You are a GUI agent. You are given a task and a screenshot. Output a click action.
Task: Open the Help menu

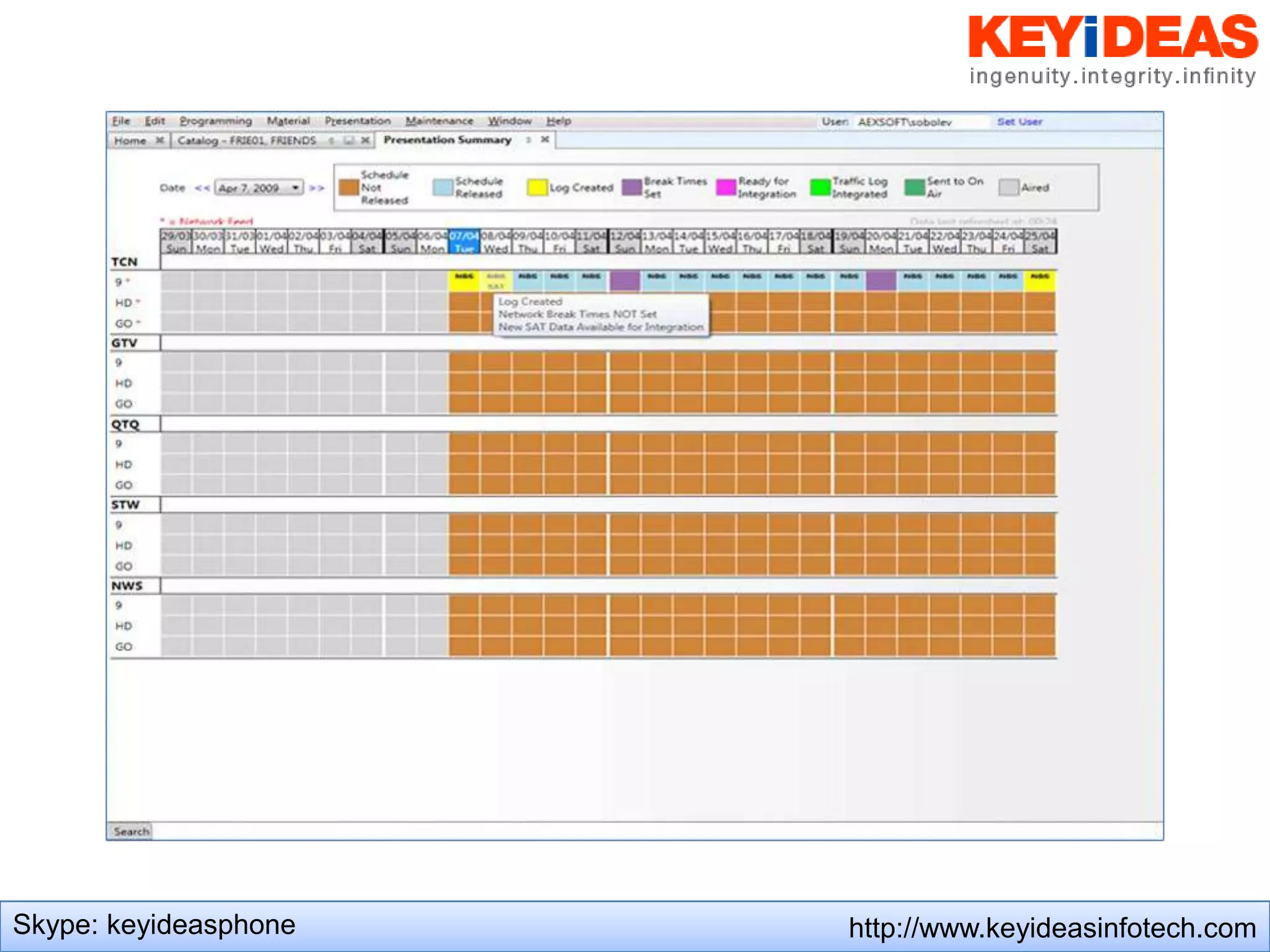point(559,121)
